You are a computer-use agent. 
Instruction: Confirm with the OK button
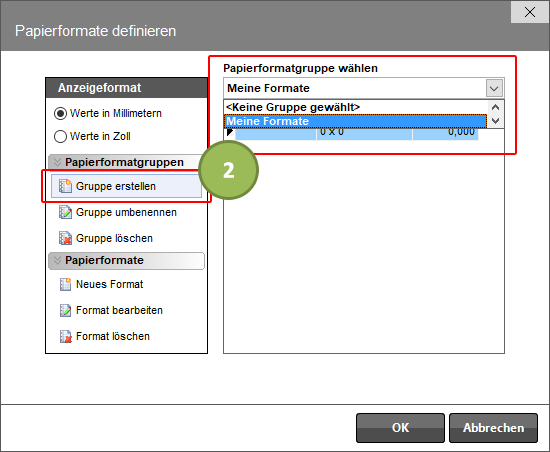point(400,428)
